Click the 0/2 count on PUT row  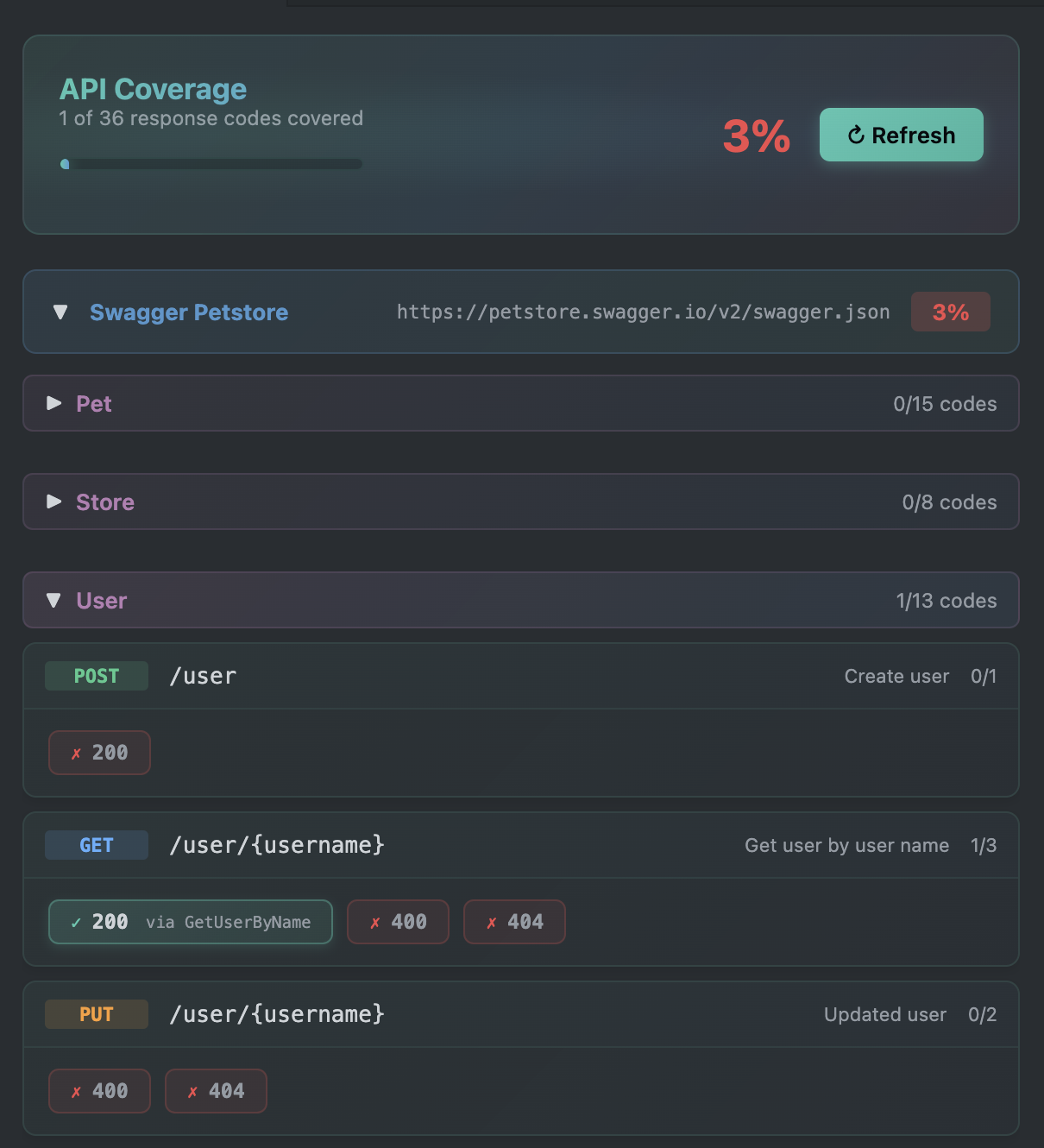(x=982, y=1014)
